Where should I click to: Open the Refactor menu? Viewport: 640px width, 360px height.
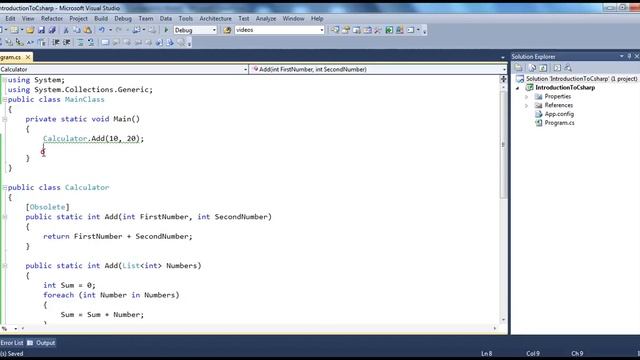pos(52,18)
